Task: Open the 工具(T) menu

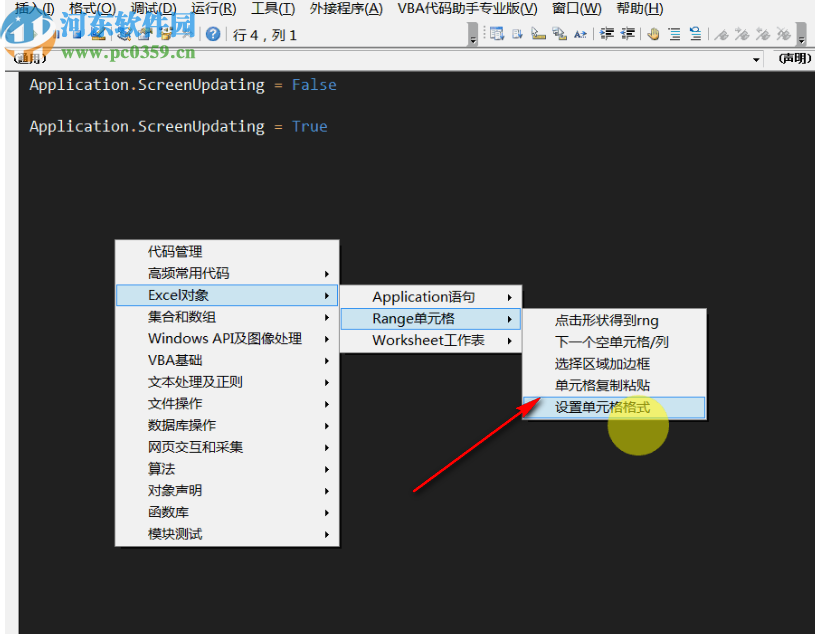Action: [273, 8]
